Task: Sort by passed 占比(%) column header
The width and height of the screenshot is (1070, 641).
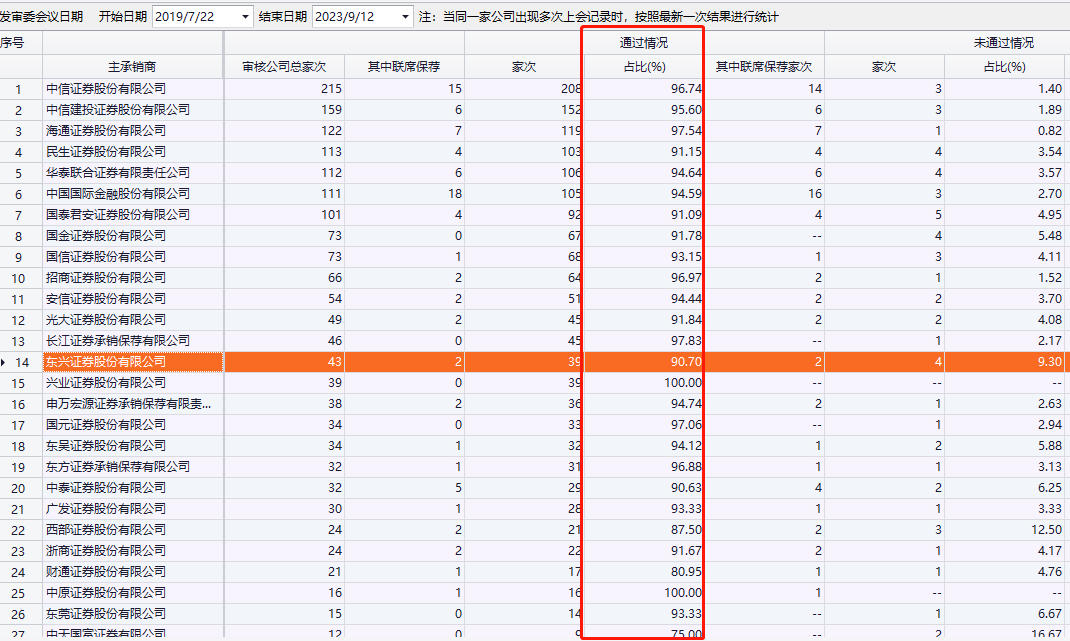Action: coord(644,67)
